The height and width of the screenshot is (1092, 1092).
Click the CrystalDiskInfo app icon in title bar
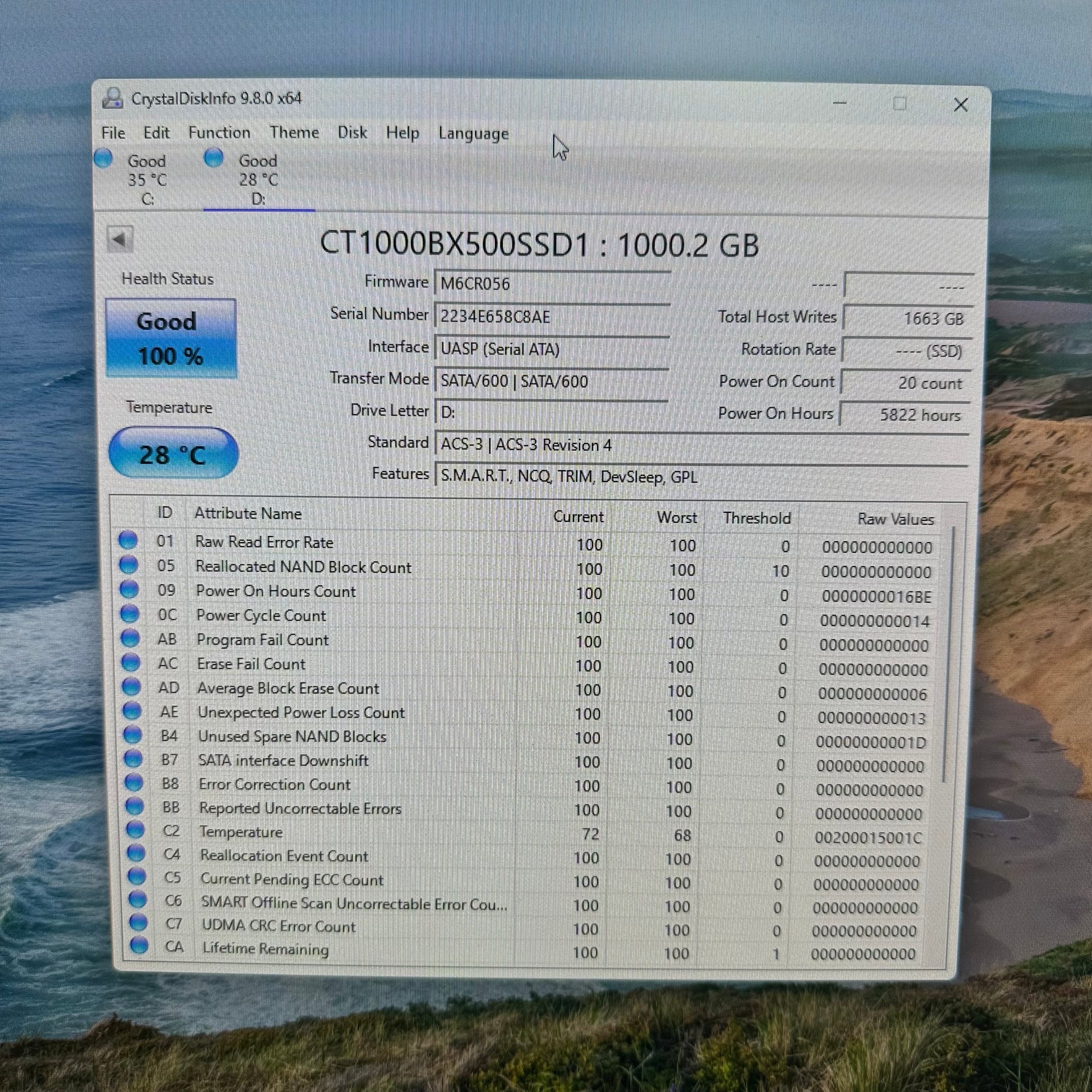[x=112, y=98]
